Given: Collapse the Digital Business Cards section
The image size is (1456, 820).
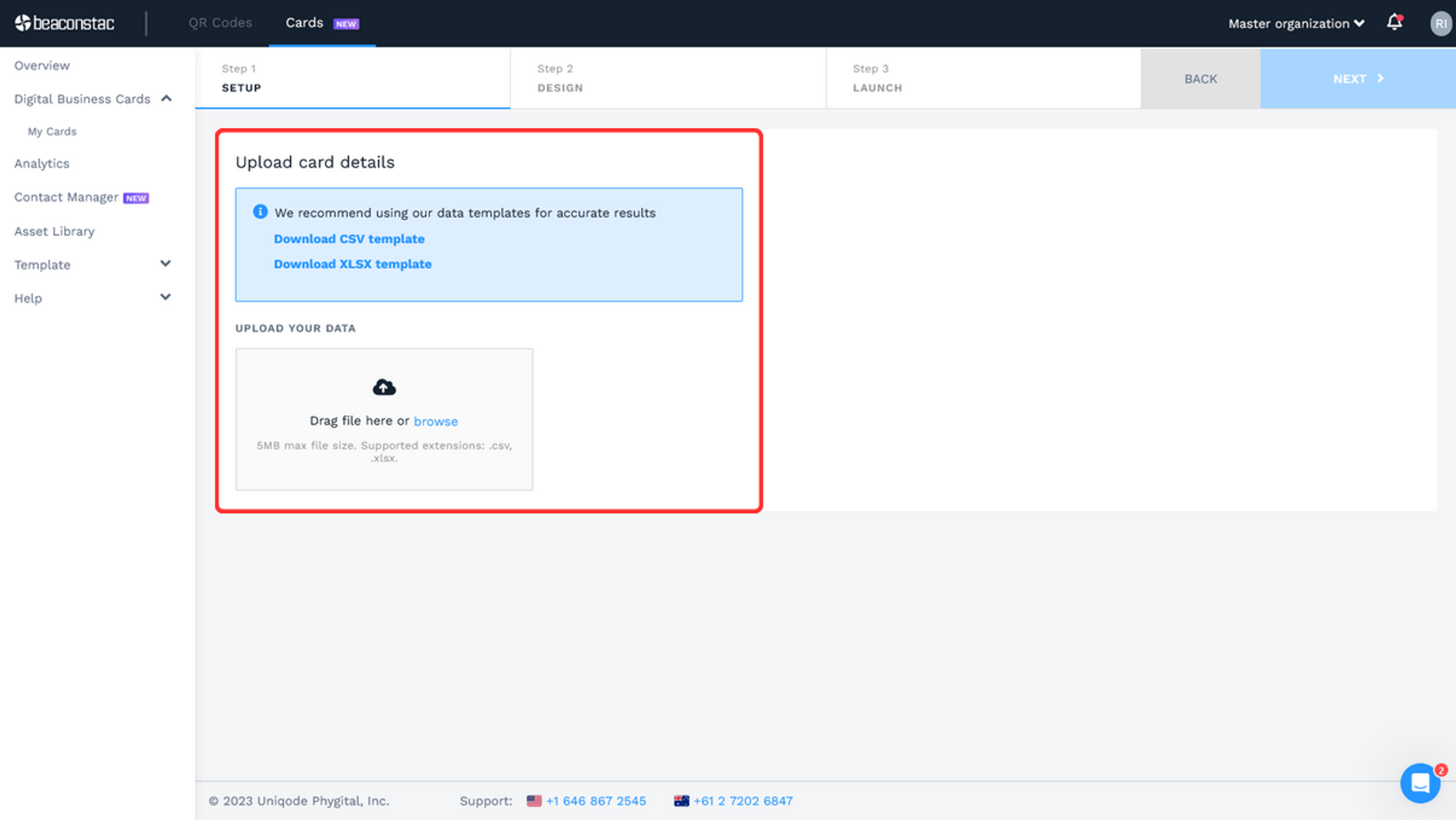Looking at the screenshot, I should 166,98.
